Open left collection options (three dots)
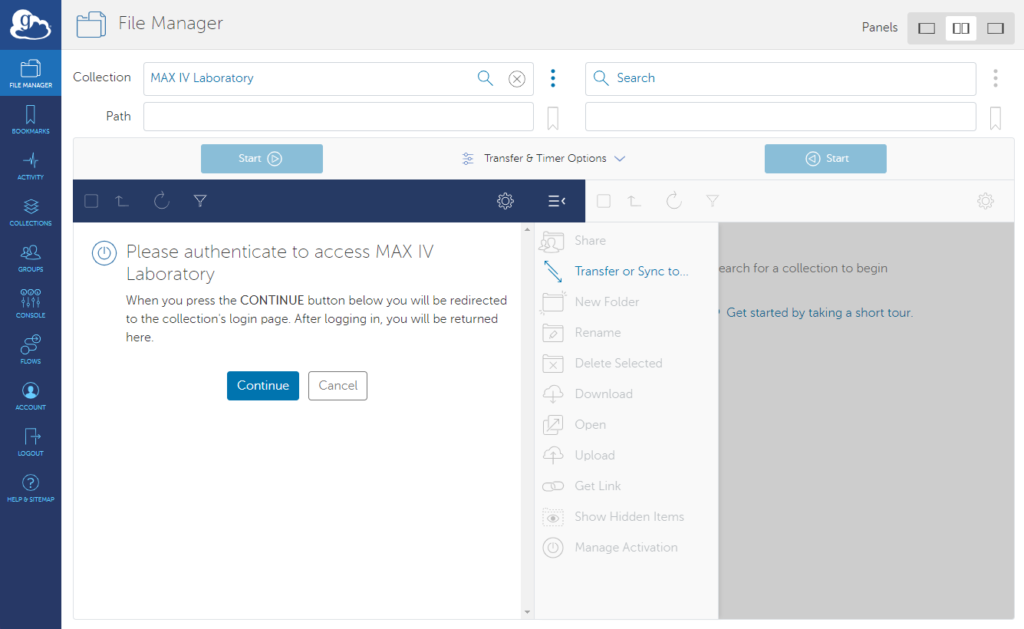 (553, 78)
